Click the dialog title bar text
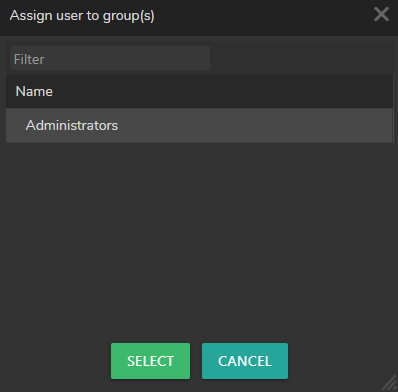 point(82,16)
